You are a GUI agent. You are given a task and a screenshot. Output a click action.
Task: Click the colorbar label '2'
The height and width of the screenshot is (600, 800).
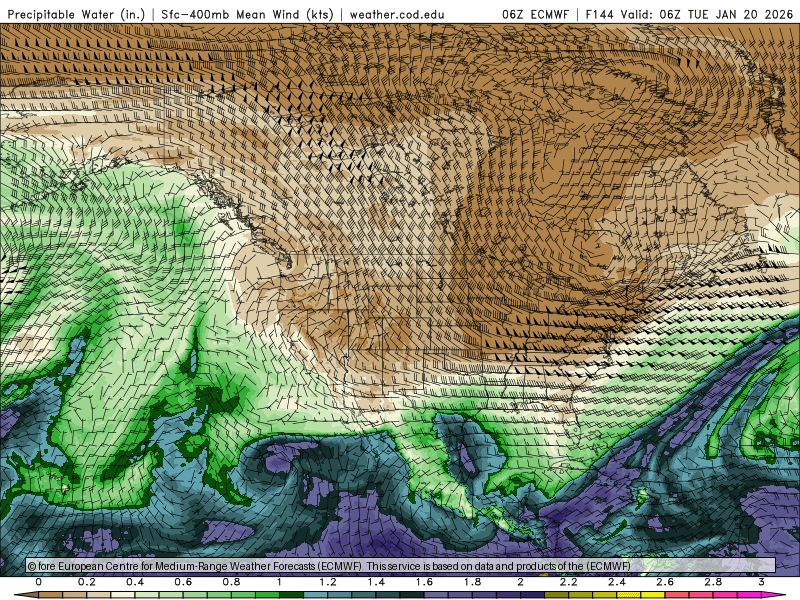tap(520, 582)
